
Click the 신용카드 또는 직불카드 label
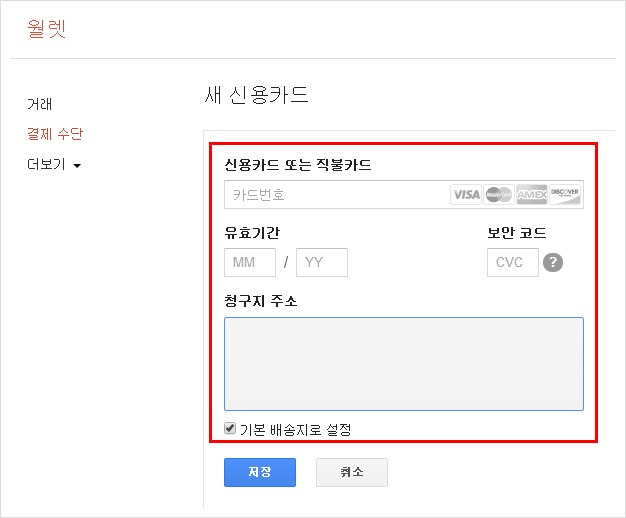(298, 165)
